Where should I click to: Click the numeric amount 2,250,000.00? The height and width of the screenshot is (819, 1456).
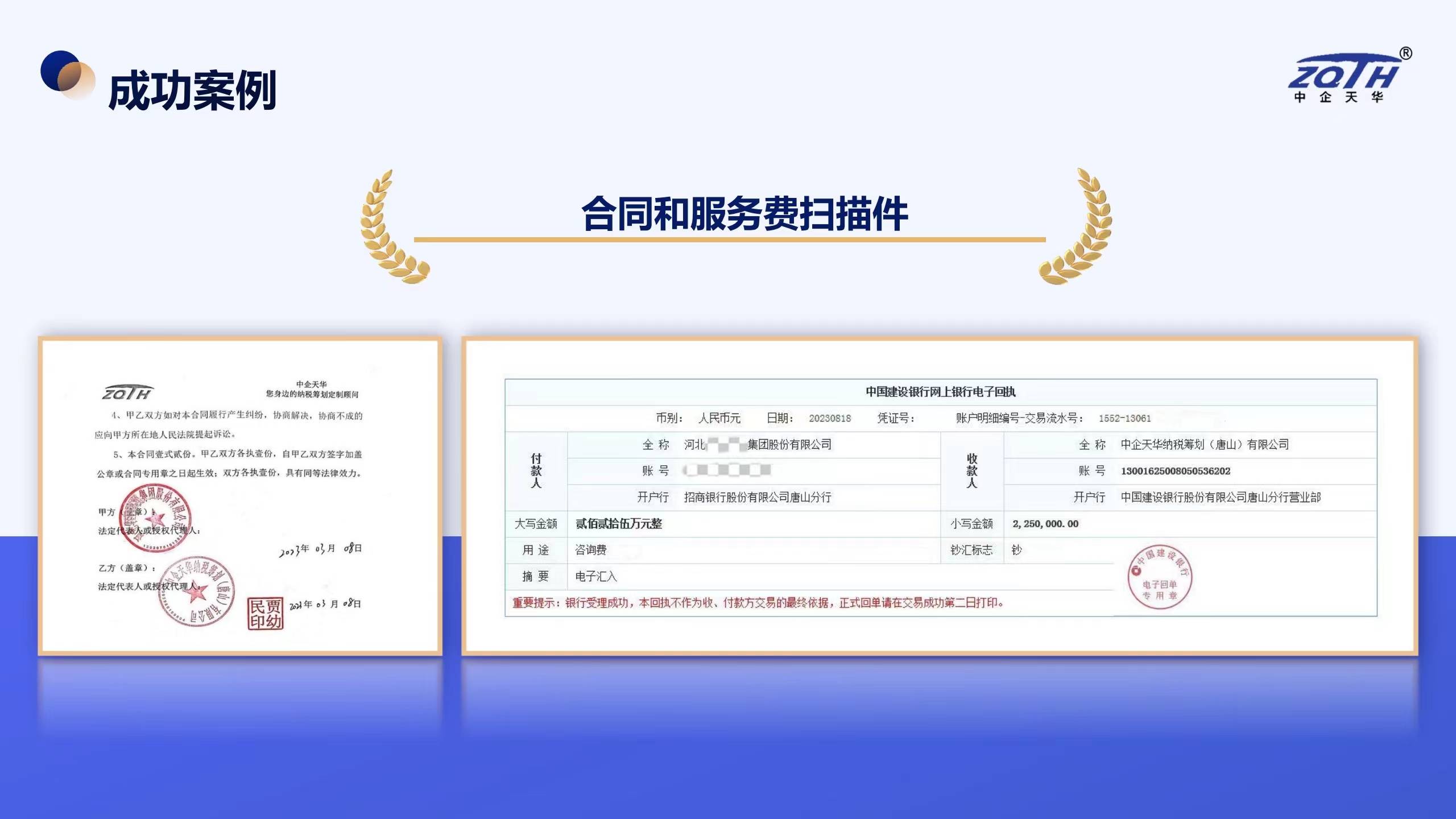click(x=1045, y=524)
